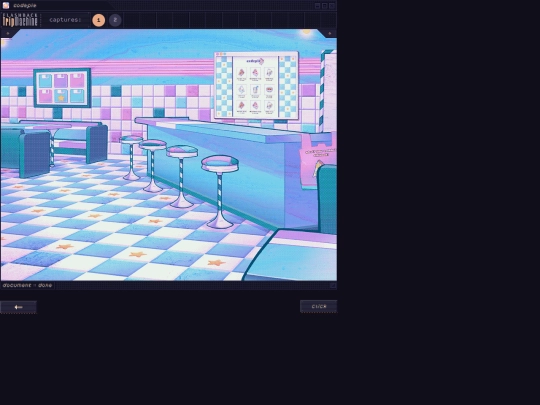Click the codepie logo on the menu board
This screenshot has height=405, width=540.
(255, 61)
